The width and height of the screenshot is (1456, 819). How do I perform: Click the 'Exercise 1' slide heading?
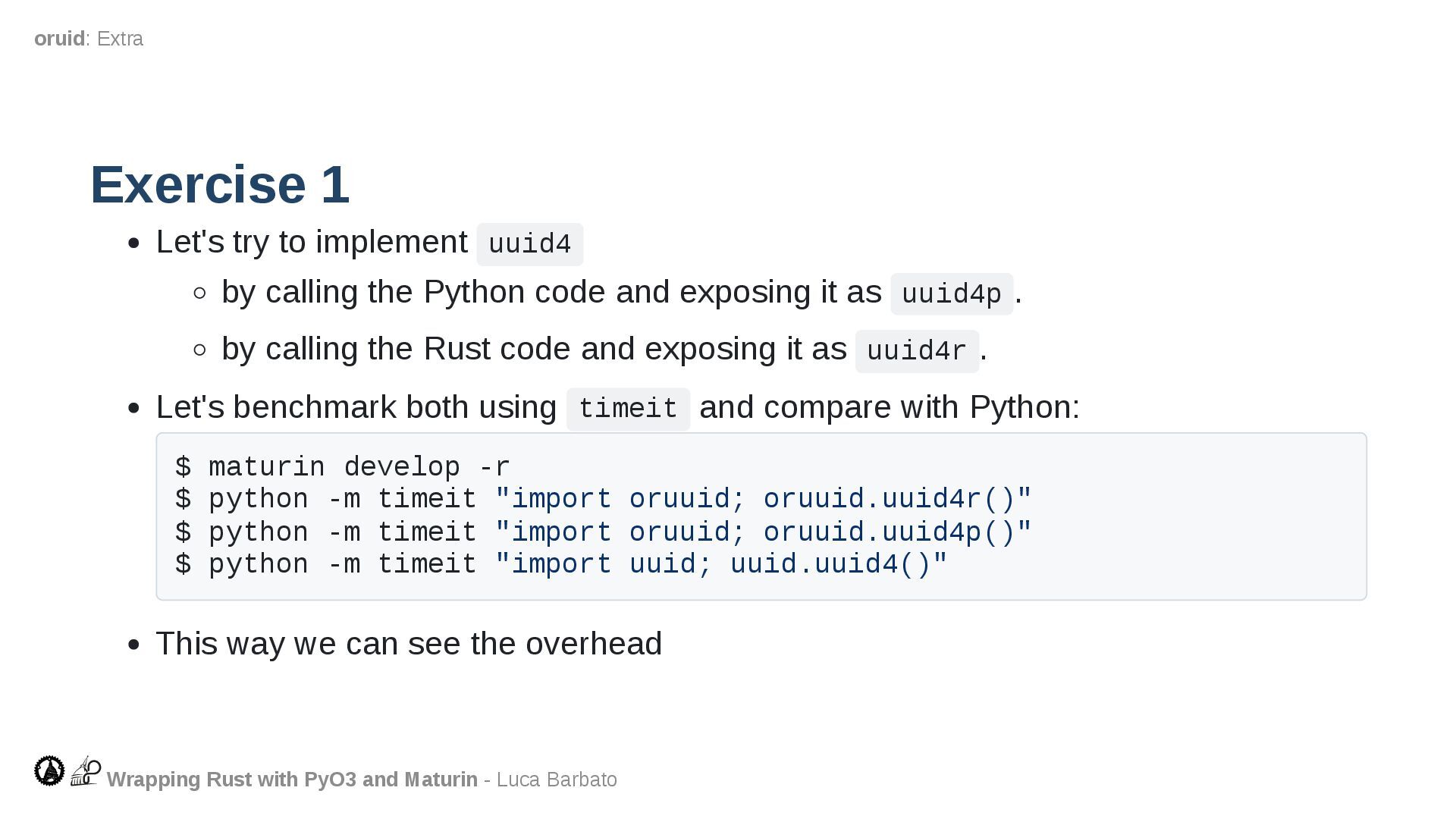(x=219, y=184)
